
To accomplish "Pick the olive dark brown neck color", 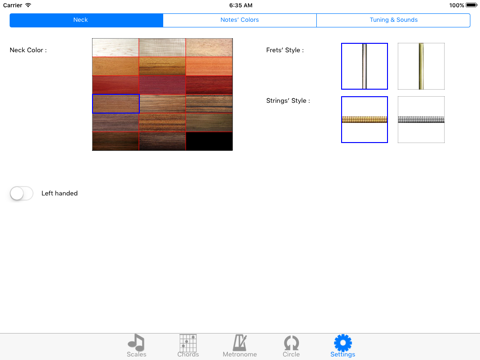I will point(209,123).
